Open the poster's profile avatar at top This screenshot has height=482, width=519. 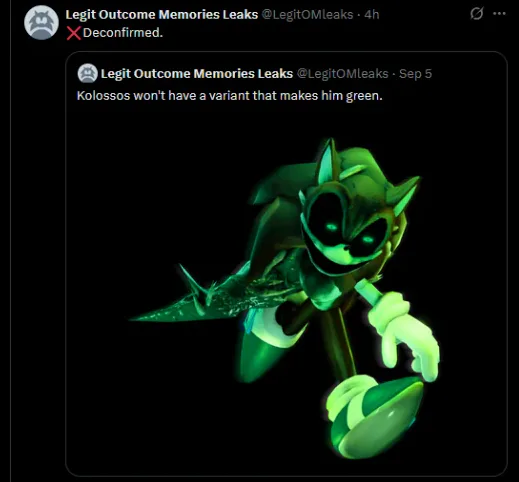pos(41,23)
